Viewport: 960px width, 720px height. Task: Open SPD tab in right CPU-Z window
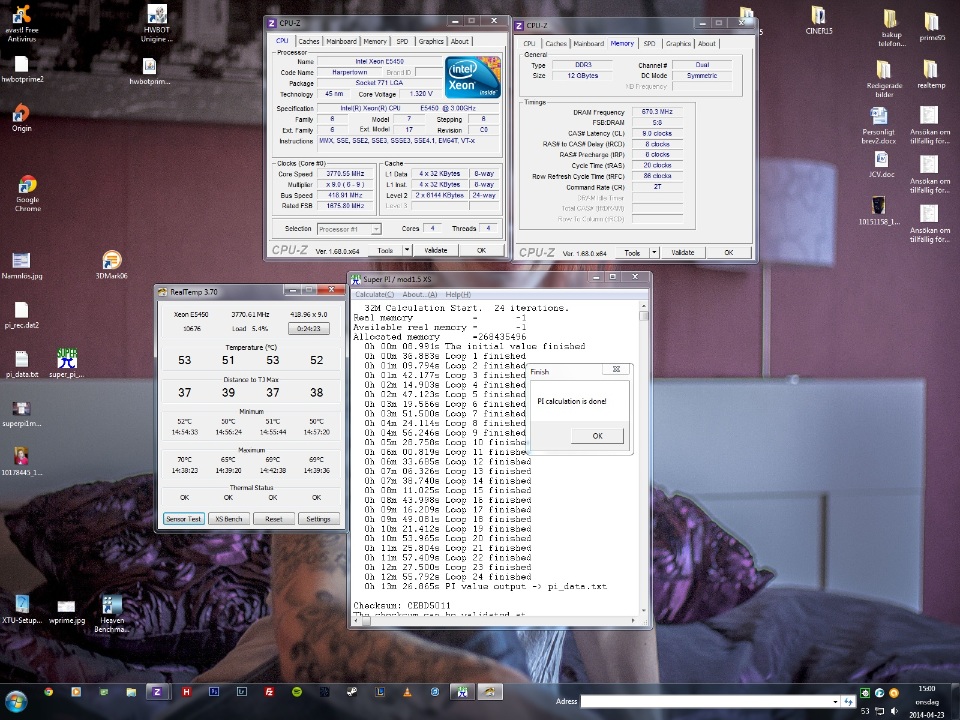point(650,43)
